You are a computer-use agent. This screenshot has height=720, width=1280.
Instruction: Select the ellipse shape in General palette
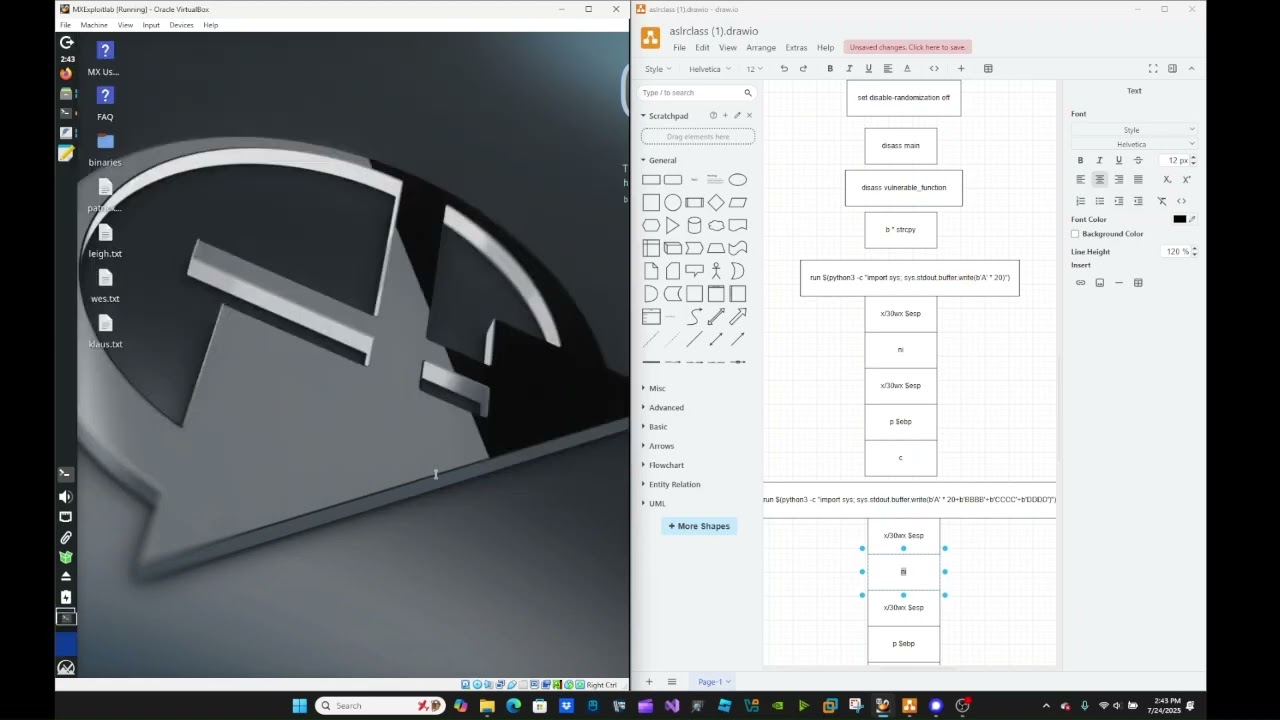click(737, 180)
